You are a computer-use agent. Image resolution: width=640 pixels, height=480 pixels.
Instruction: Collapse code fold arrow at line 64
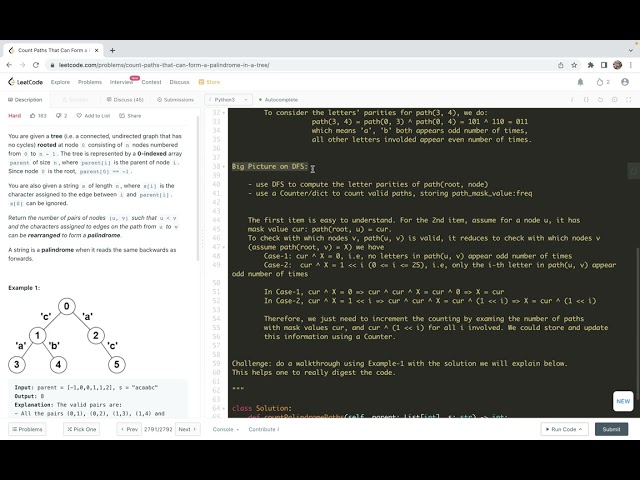coord(224,408)
